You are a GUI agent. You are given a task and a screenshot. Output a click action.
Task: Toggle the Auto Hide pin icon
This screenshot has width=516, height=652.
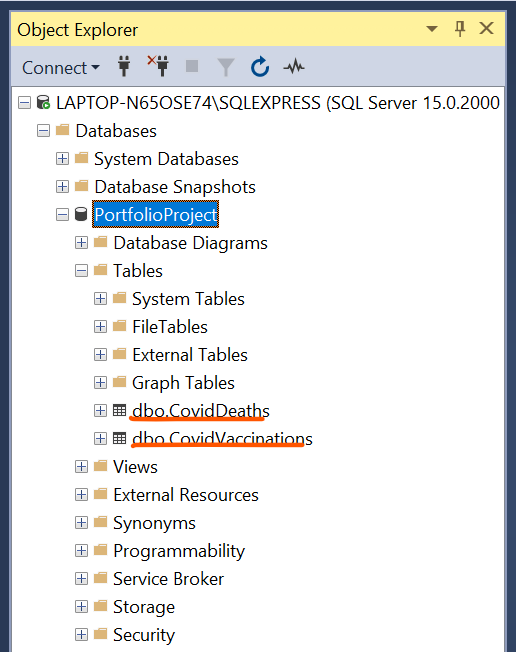tap(460, 29)
